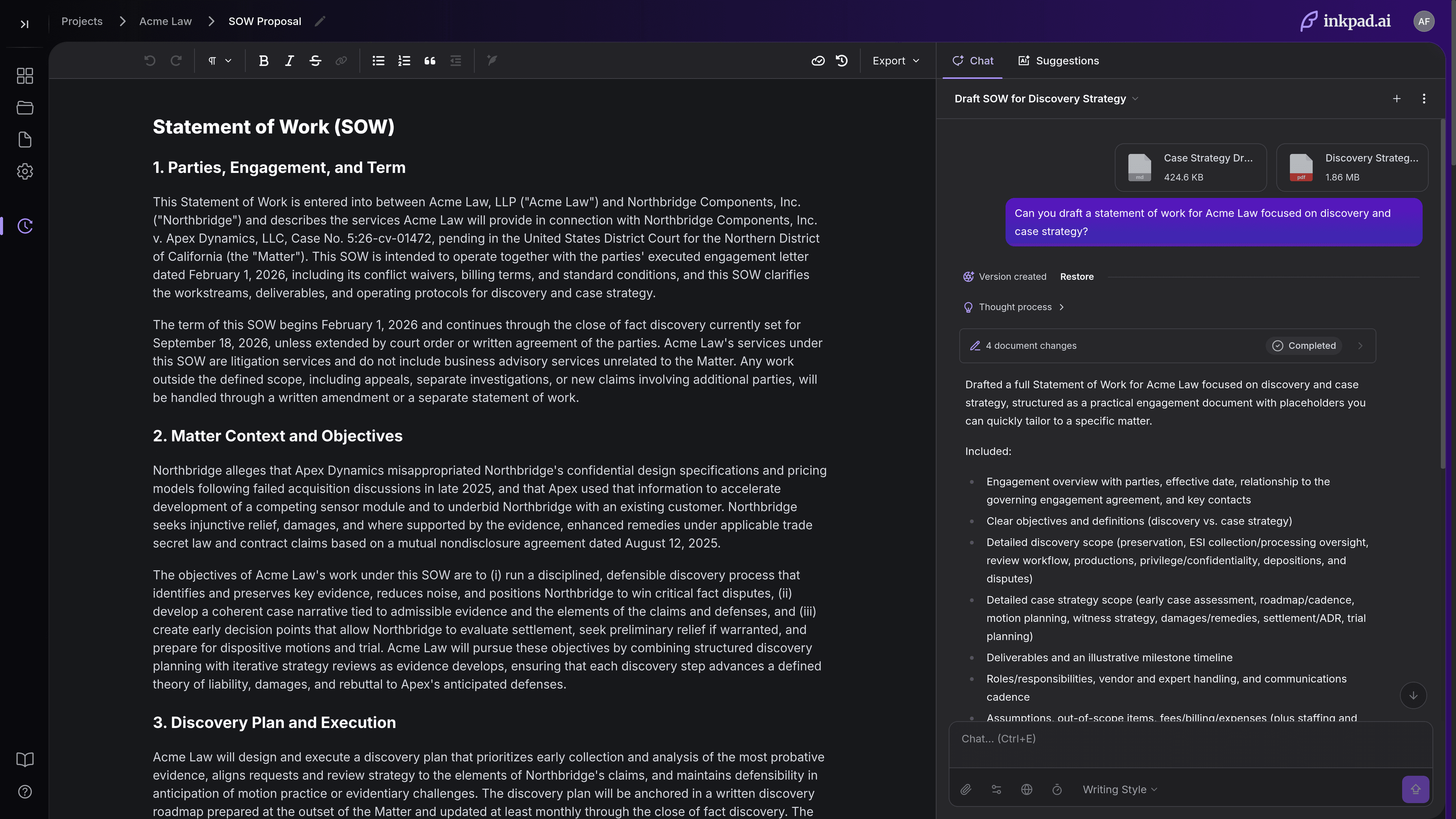Toggle strikethrough formatting
1456x819 pixels.
tap(315, 61)
